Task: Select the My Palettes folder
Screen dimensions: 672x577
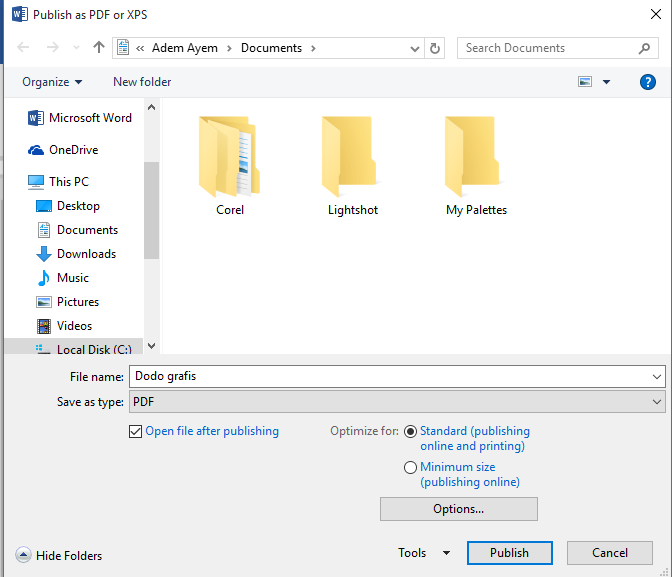Action: 476,165
